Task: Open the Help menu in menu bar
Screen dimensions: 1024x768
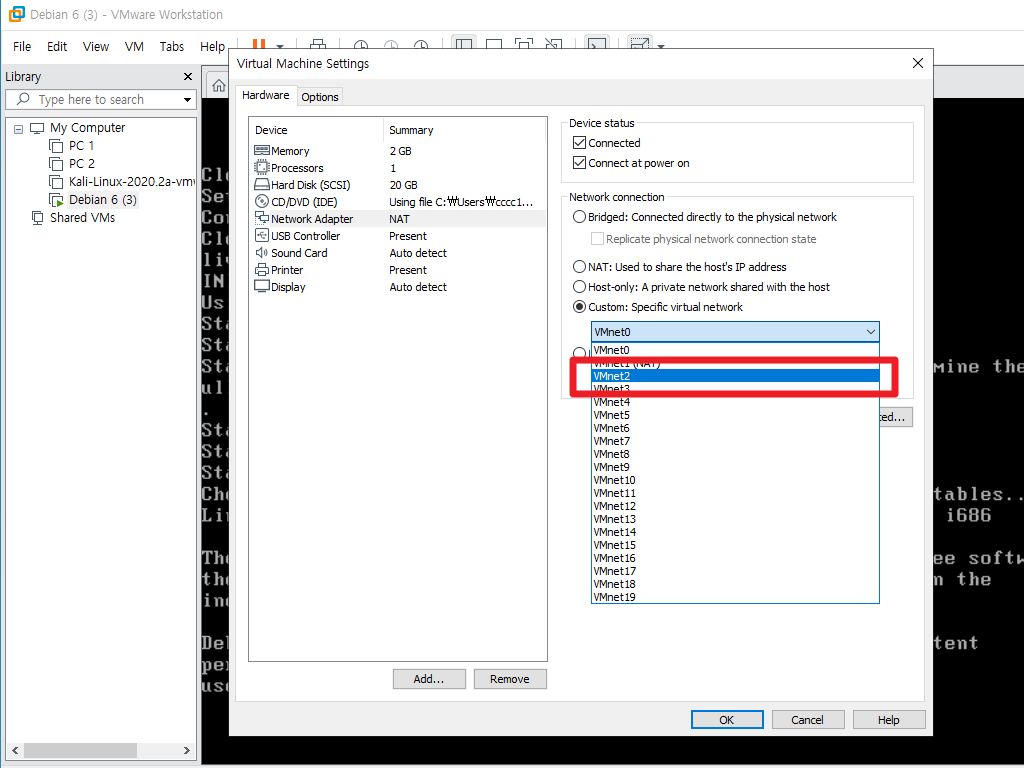Action: click(x=212, y=46)
